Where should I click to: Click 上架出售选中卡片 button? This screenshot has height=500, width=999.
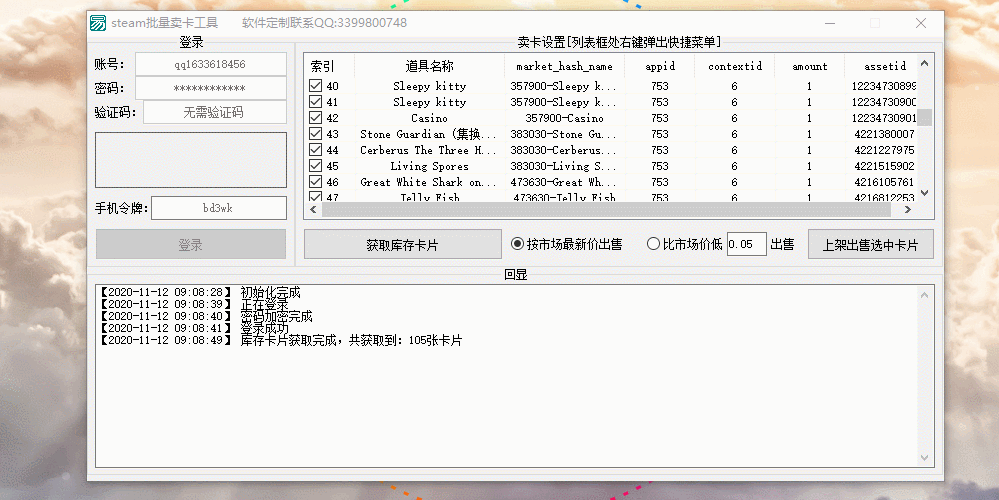point(870,245)
